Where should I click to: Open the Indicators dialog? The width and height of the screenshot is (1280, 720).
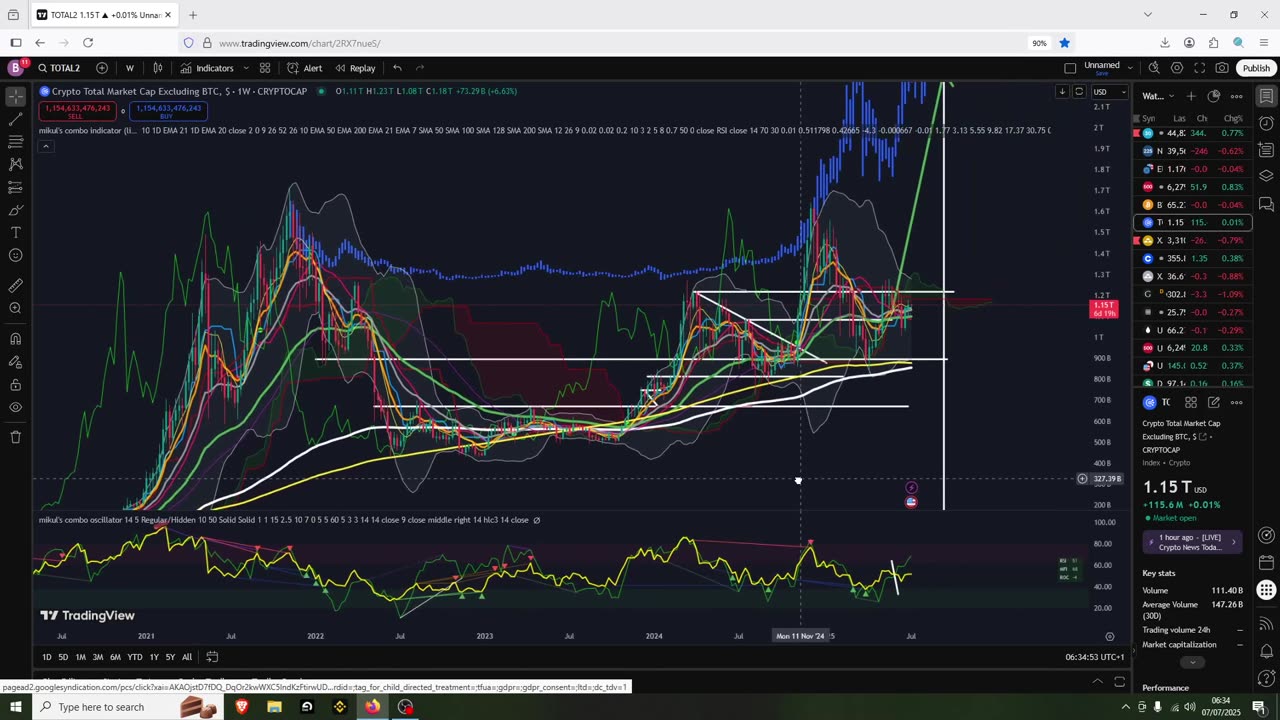tap(207, 68)
